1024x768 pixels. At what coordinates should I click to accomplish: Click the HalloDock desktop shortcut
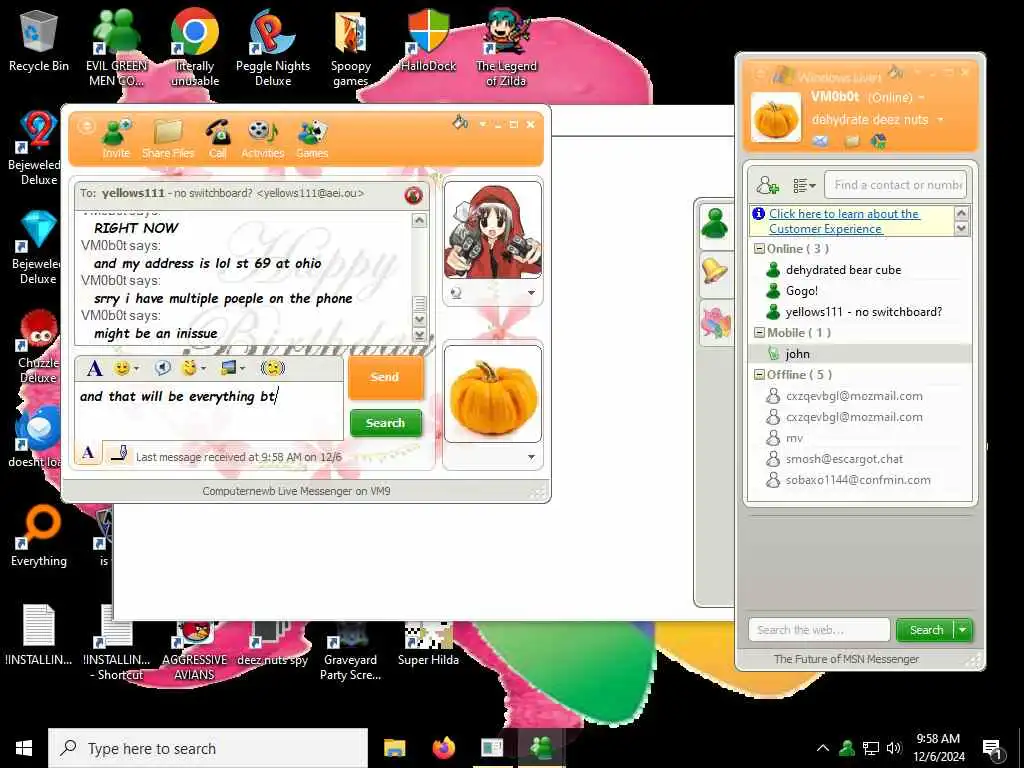click(428, 41)
